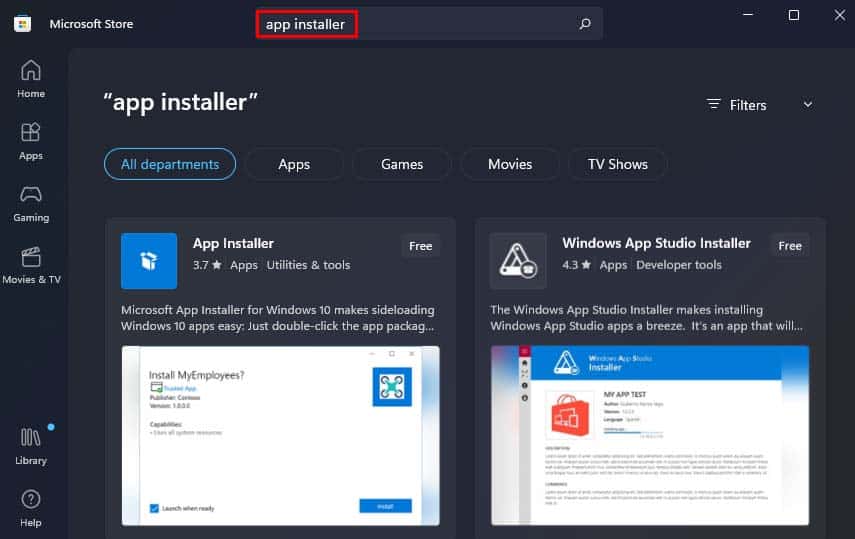Image resolution: width=855 pixels, height=539 pixels.
Task: Click the 'Utilities & tools' category text
Action: click(308, 265)
